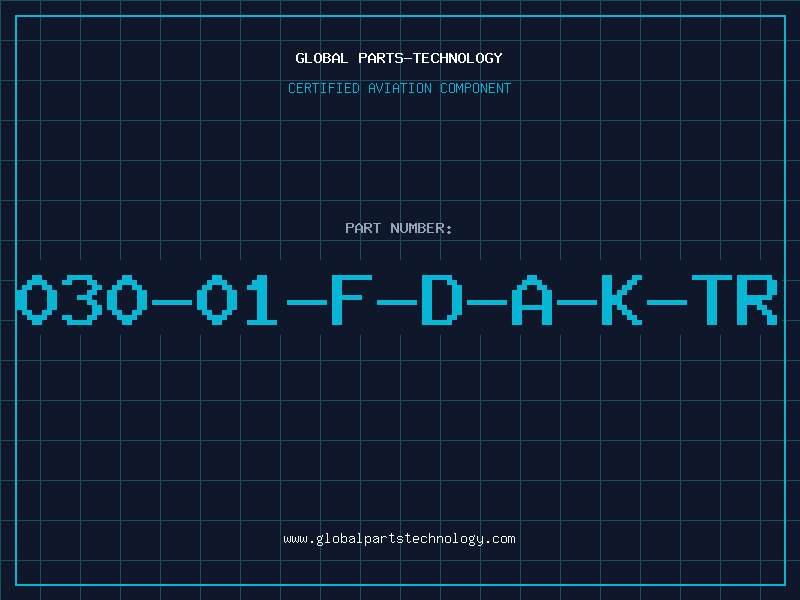The image size is (800, 600).
Task: Click the dash between 030 and 01
Action: point(172,303)
